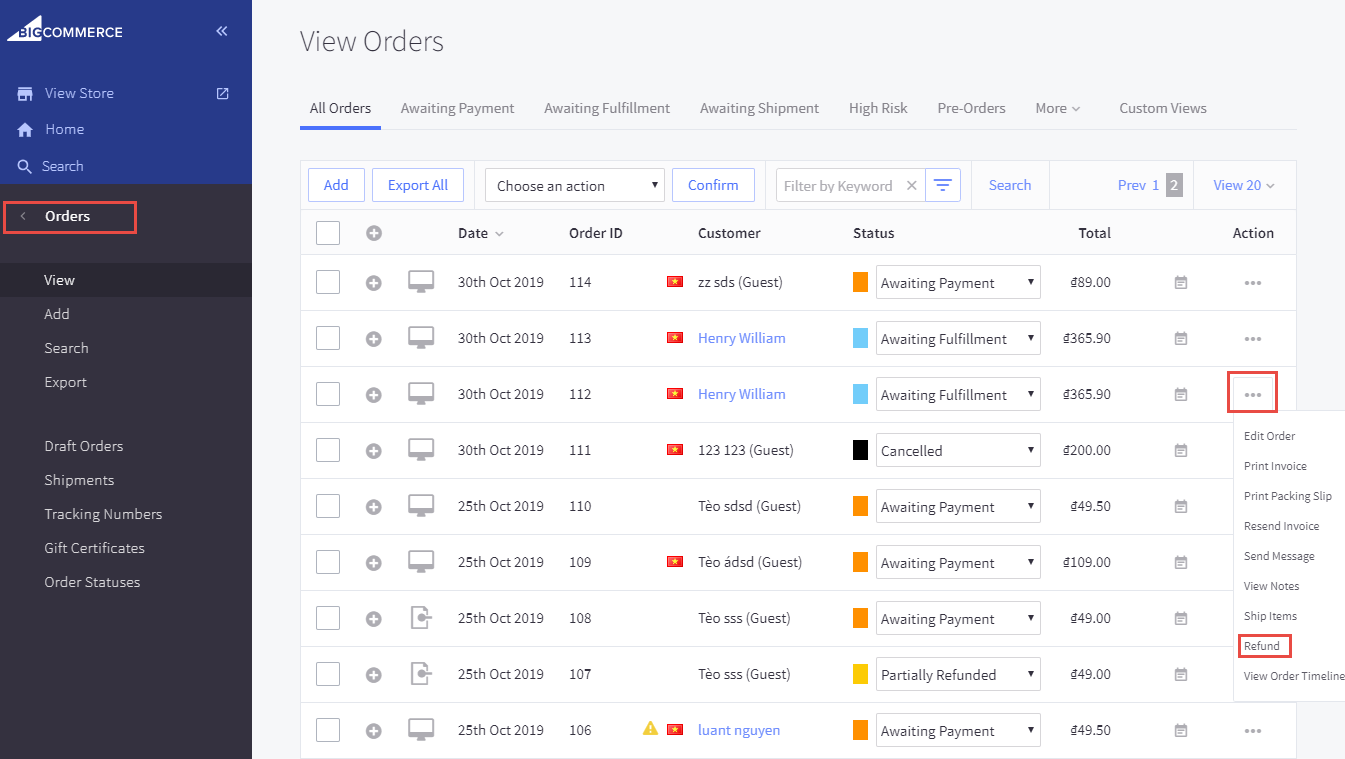Expand order 114 details with plus icon

tap(374, 283)
